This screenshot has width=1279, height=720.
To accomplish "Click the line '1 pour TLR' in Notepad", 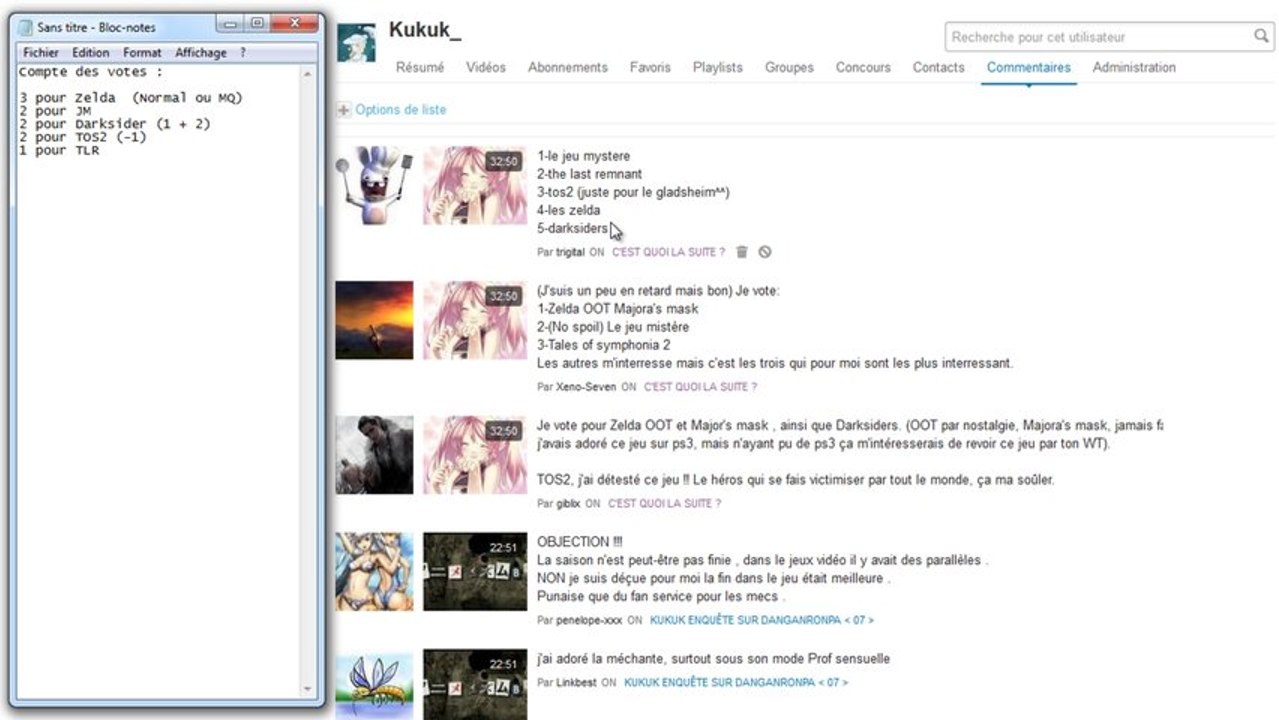I will [x=59, y=150].
